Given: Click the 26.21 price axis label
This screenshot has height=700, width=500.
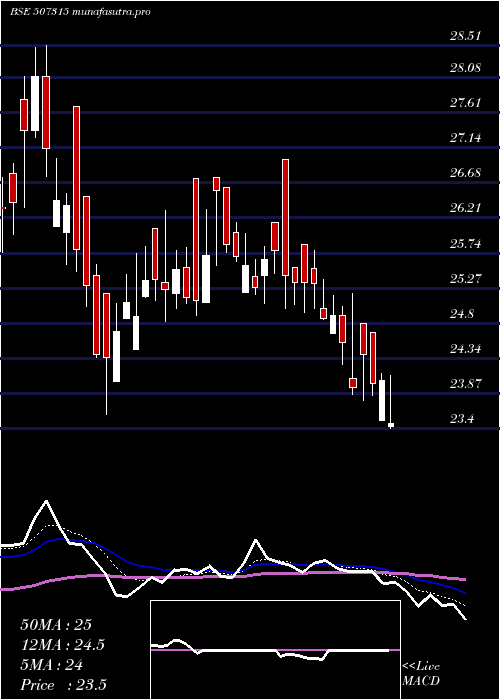Looking at the screenshot, I should tap(465, 208).
